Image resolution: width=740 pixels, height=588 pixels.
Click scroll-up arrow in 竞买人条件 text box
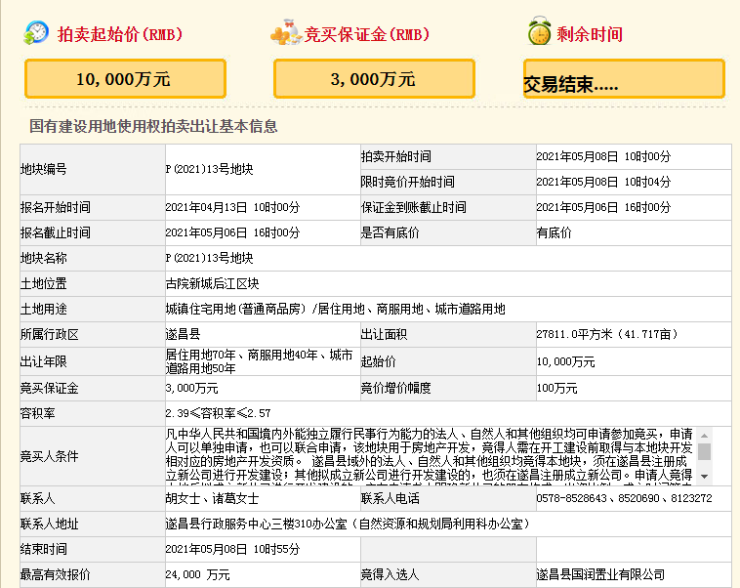coord(704,435)
